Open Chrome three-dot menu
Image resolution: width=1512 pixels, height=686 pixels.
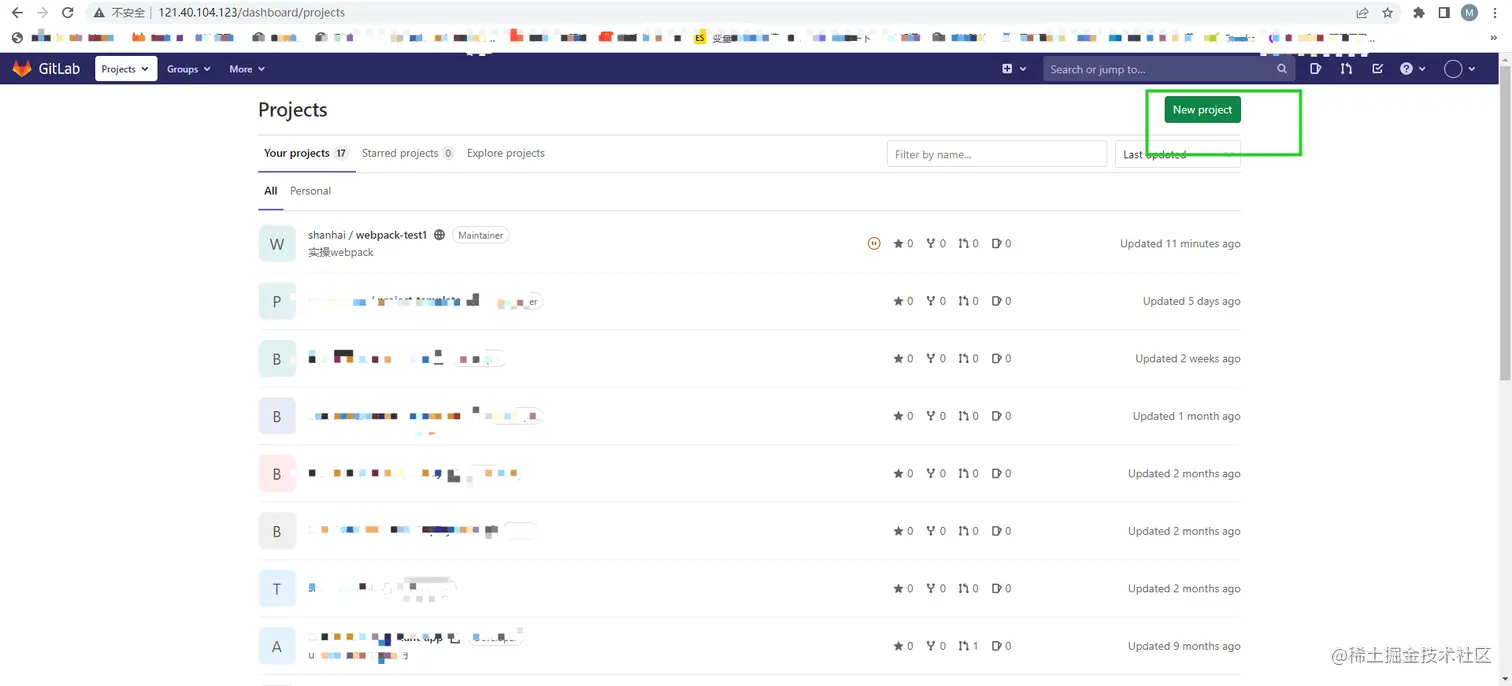click(1494, 13)
